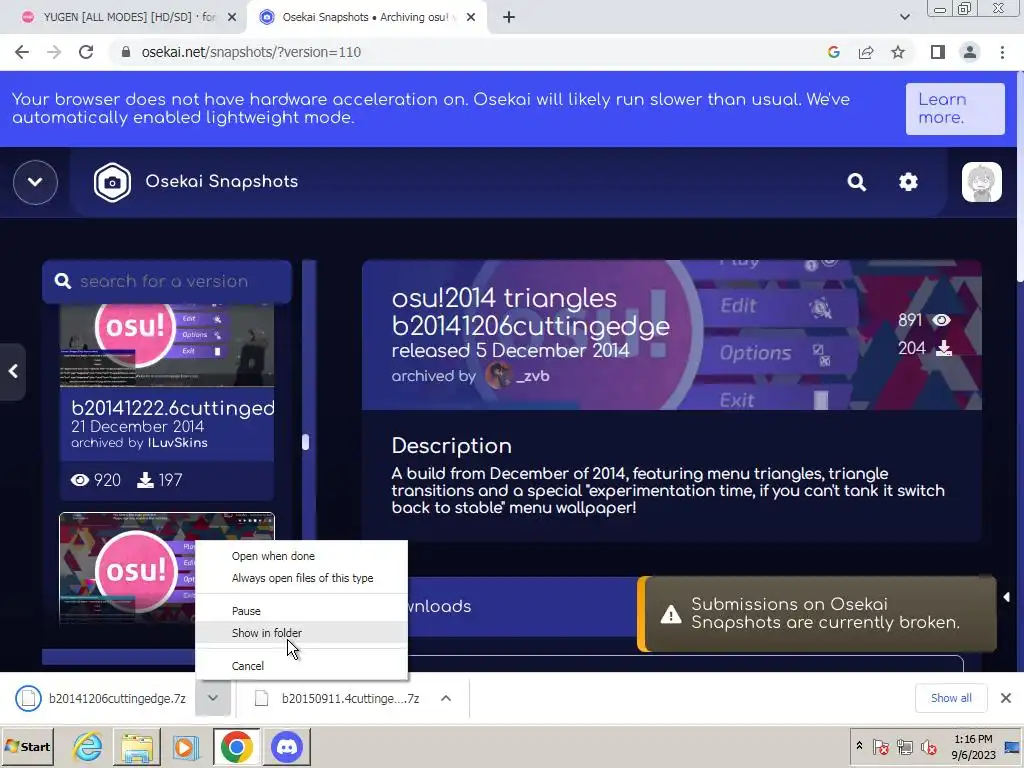Click the version list scrollbar handle
Screen dimensions: 1024x768
(305, 442)
